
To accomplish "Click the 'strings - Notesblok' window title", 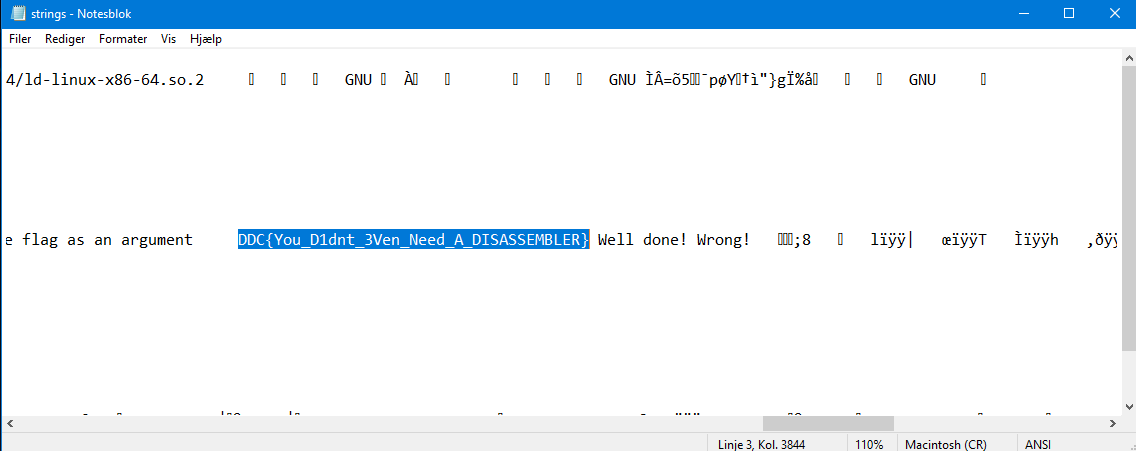I will 81,14.
